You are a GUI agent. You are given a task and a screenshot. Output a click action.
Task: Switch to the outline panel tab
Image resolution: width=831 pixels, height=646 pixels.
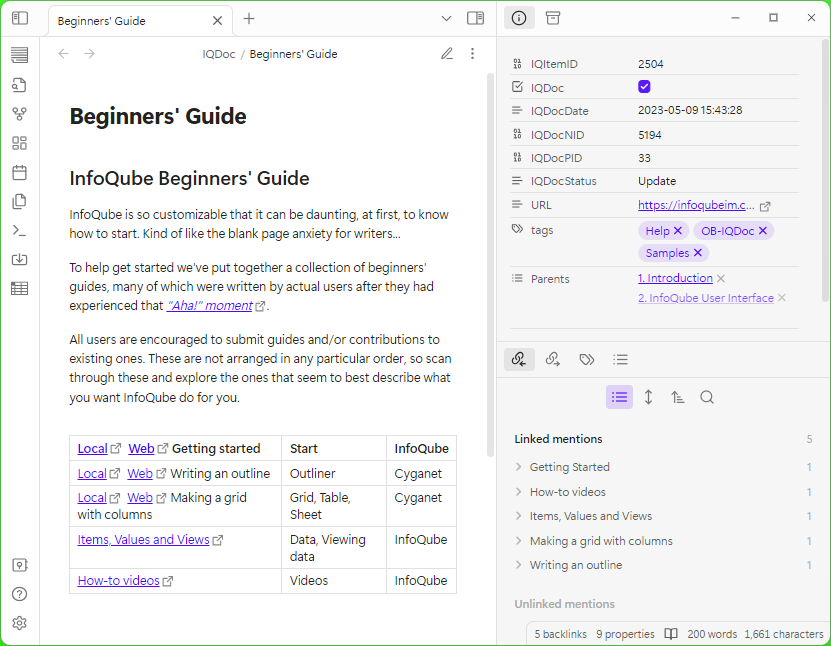coord(621,359)
